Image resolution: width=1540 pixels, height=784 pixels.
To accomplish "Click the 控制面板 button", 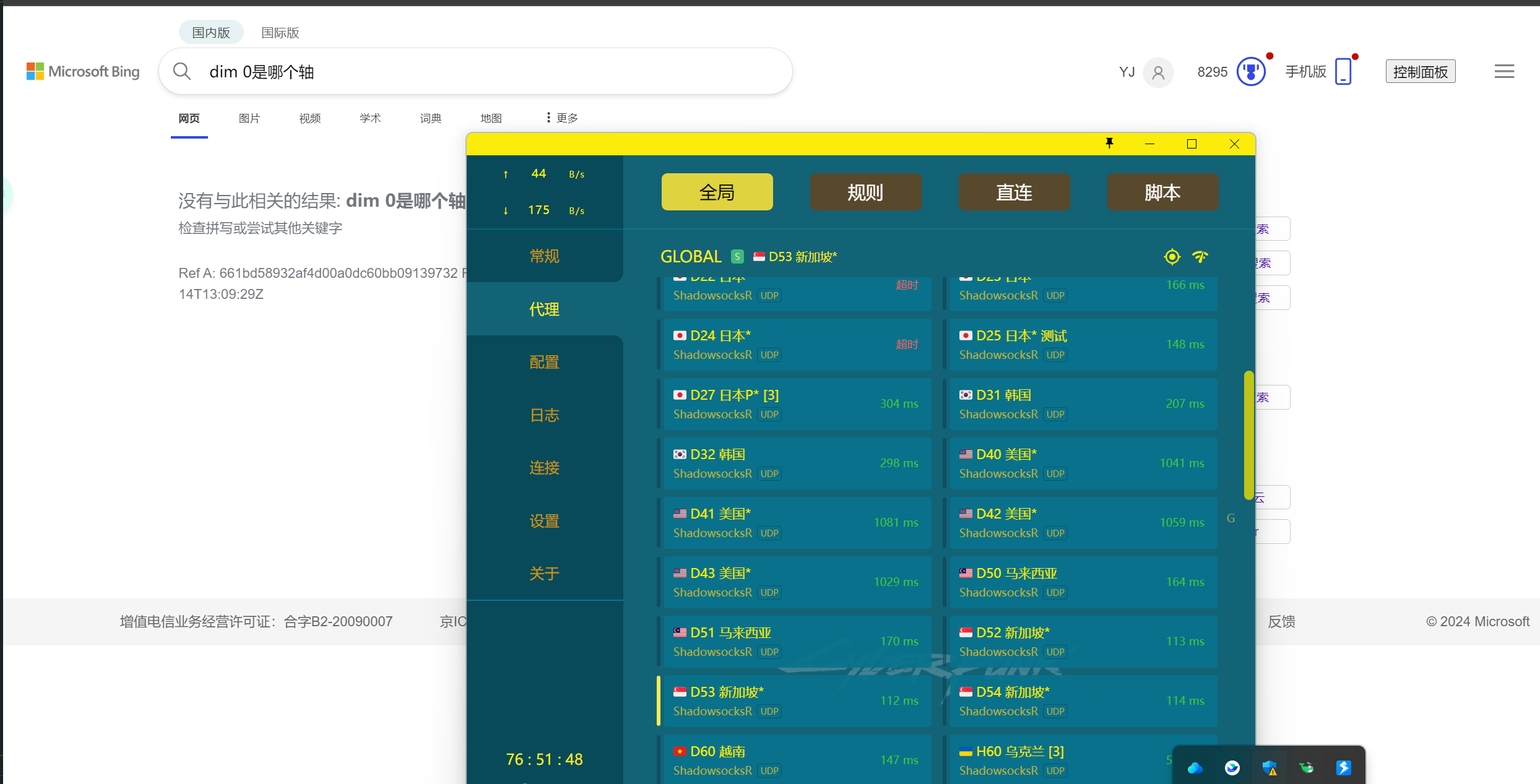I will (1421, 72).
